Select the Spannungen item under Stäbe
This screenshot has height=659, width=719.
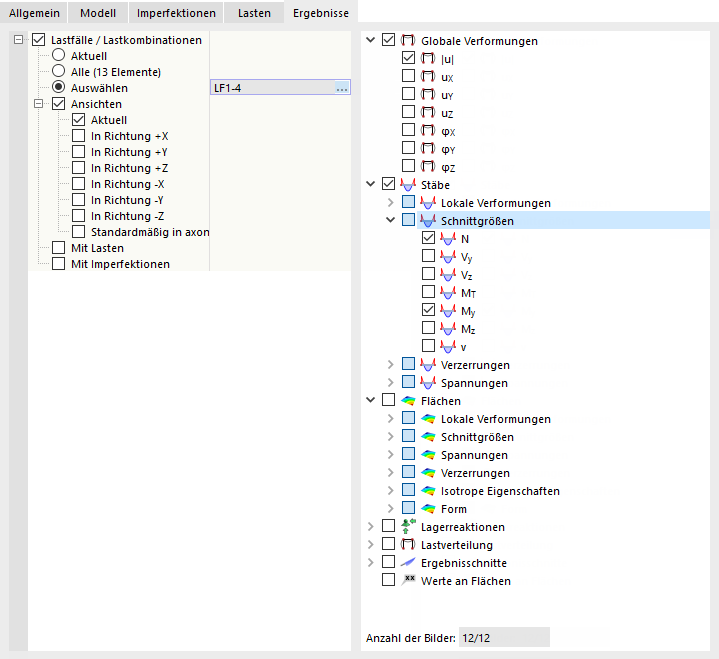pos(474,383)
